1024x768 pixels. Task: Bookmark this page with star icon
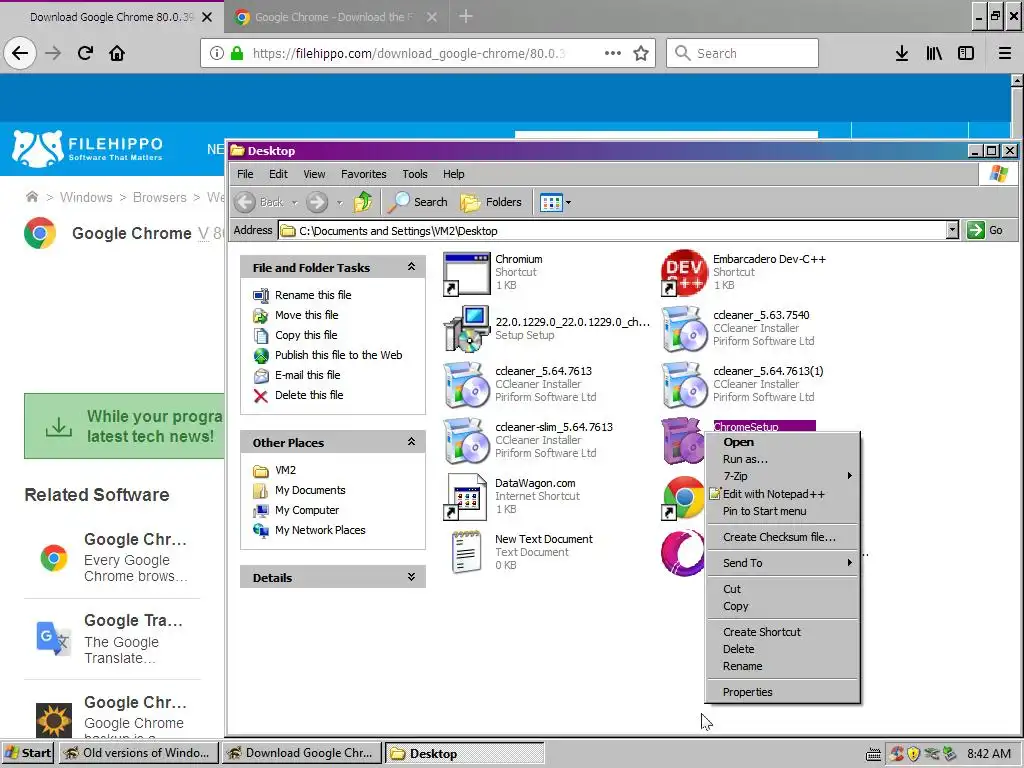(641, 53)
